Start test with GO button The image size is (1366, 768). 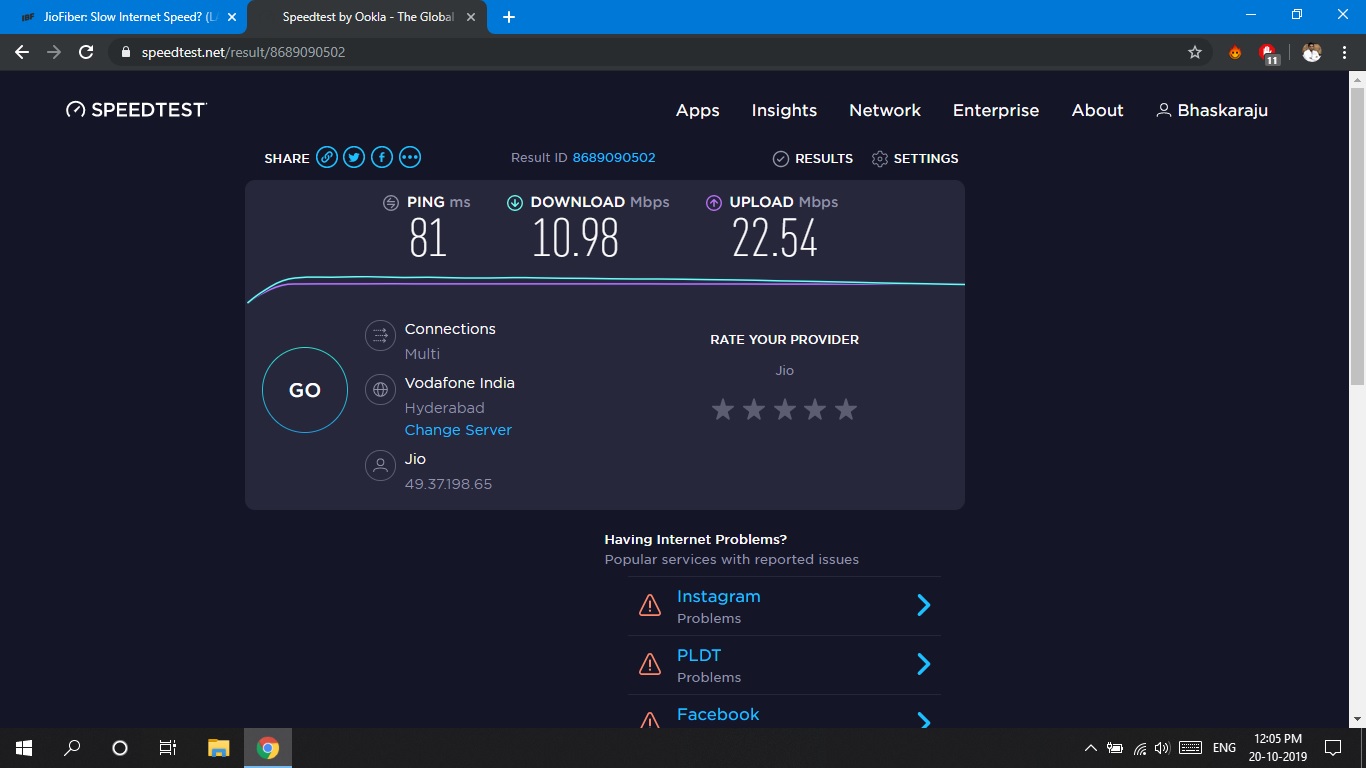(305, 390)
